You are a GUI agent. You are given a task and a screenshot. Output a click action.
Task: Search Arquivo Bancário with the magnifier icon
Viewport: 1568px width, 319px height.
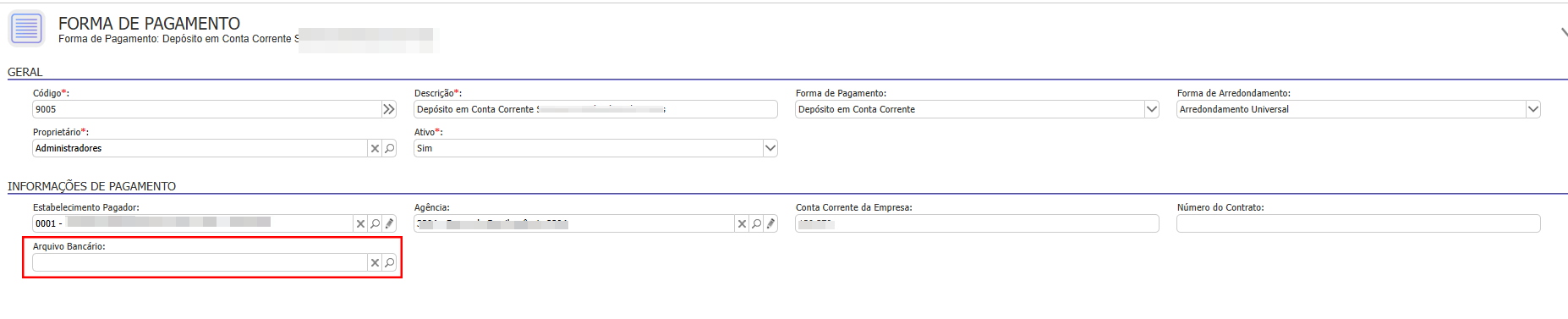[x=390, y=262]
